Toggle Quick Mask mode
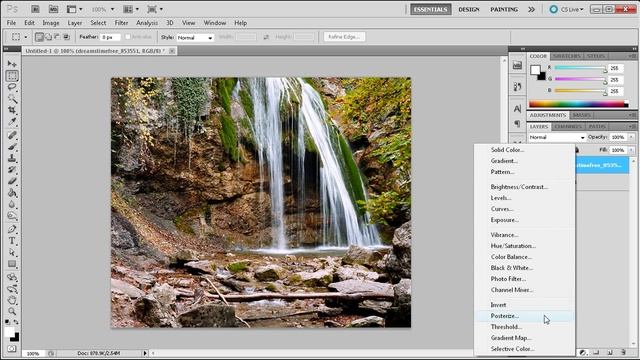This screenshot has height=360, width=640. [x=12, y=349]
